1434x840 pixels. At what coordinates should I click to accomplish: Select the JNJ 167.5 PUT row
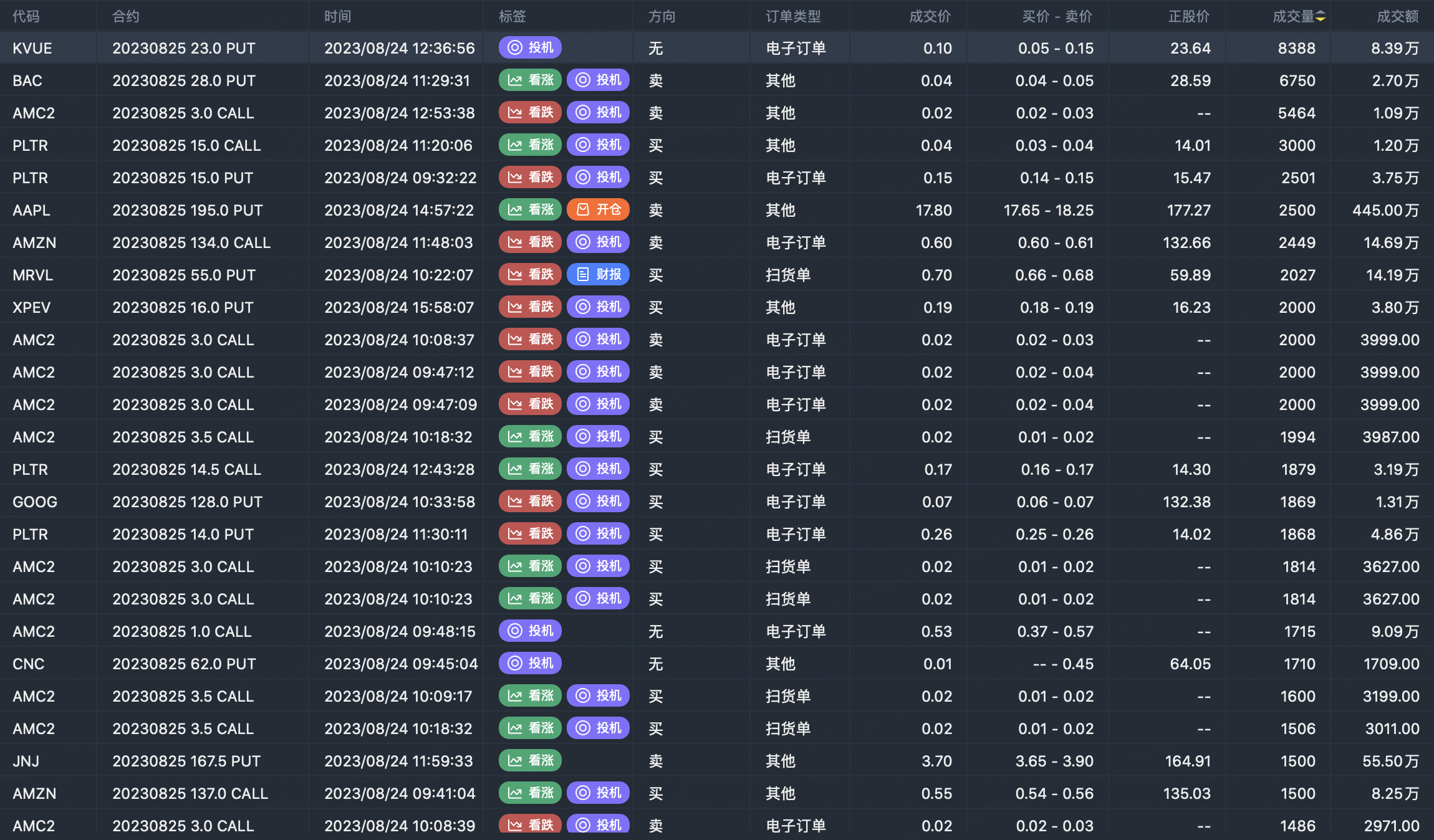pos(186,761)
